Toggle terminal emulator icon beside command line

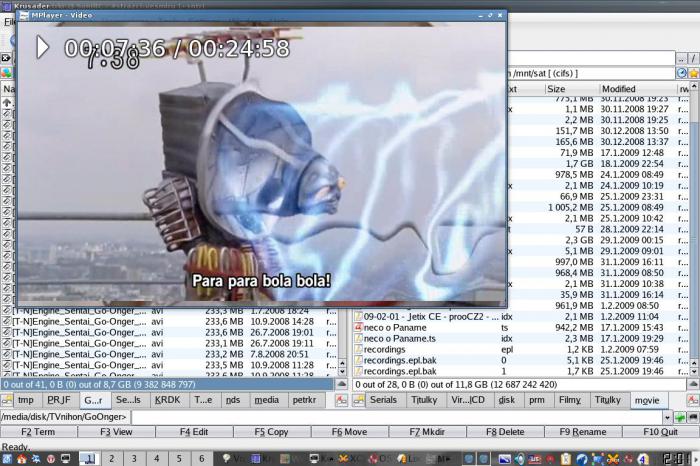(x=693, y=418)
